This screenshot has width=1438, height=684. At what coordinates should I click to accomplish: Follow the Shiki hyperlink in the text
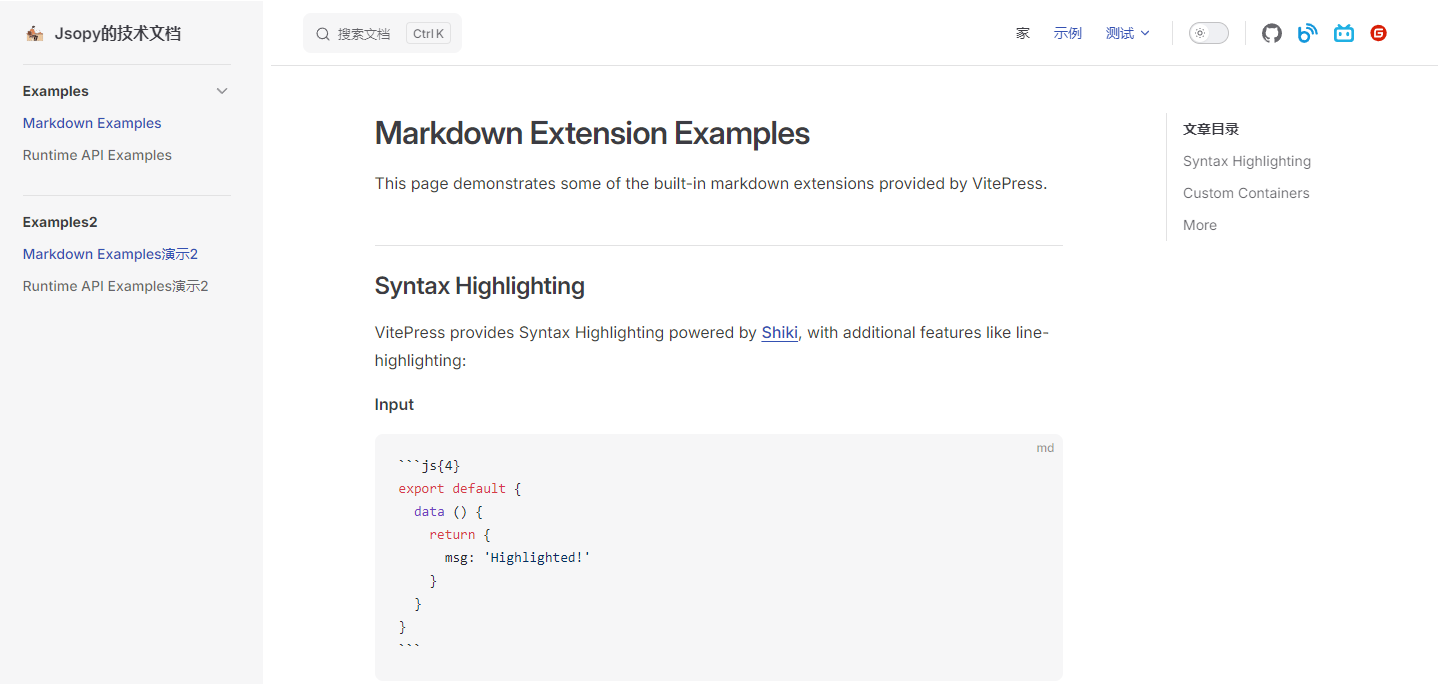click(779, 332)
